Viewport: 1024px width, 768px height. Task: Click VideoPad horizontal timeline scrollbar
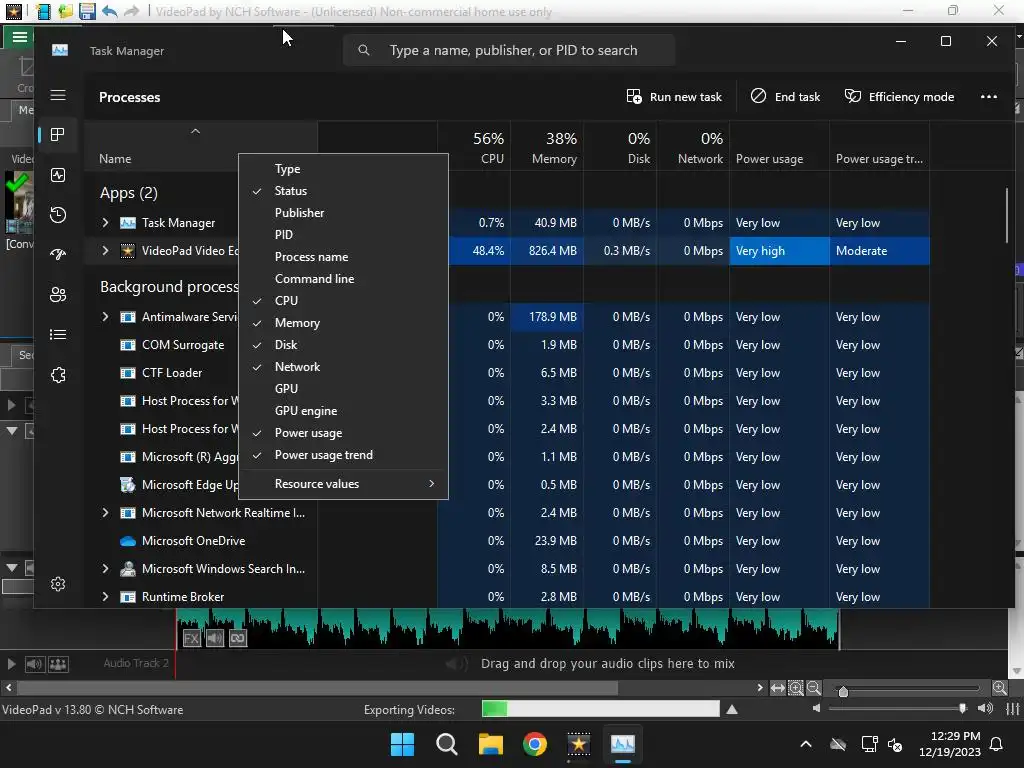tap(318, 688)
